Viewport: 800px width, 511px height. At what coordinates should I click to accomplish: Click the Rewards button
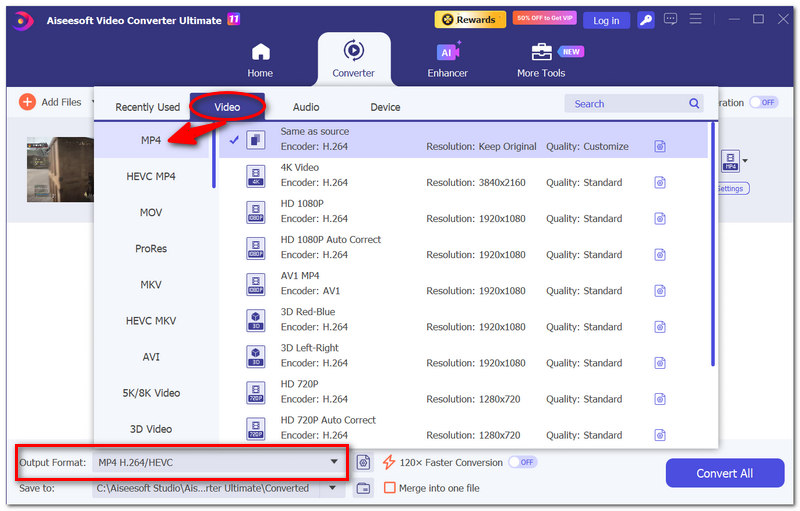470,19
